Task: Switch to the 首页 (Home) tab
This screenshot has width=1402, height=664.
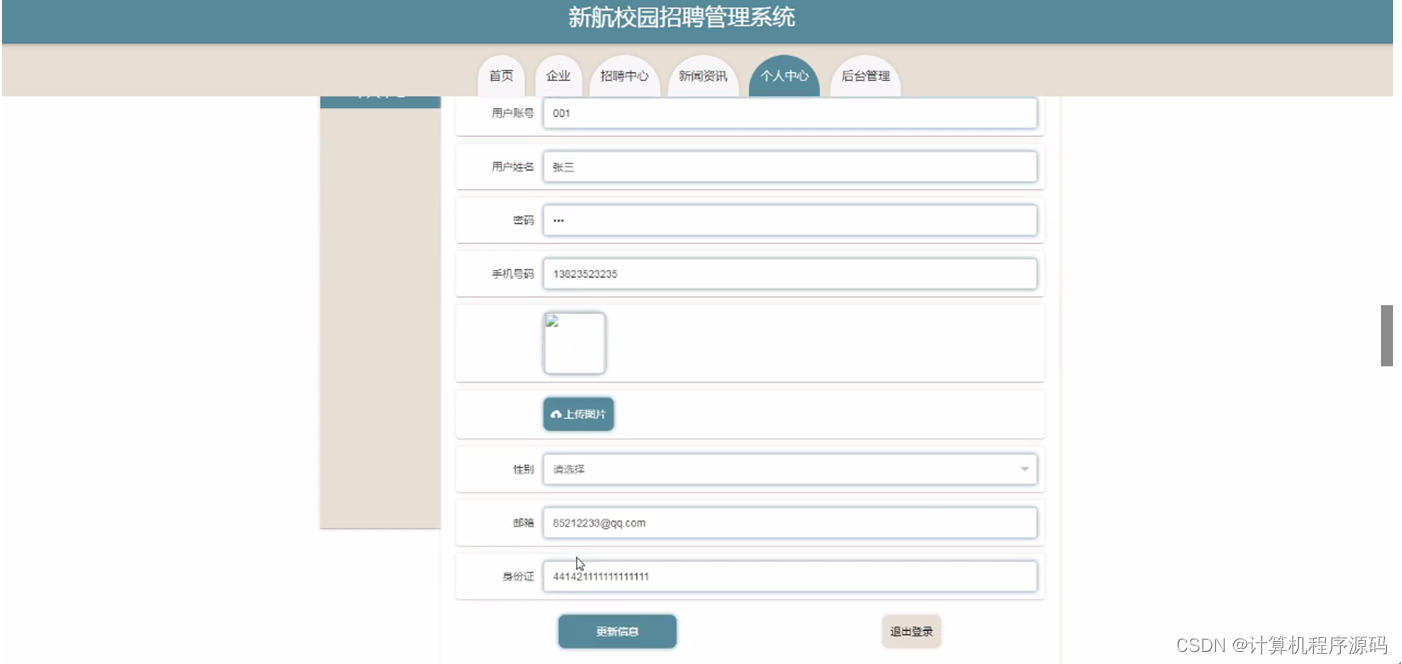Action: [x=500, y=75]
